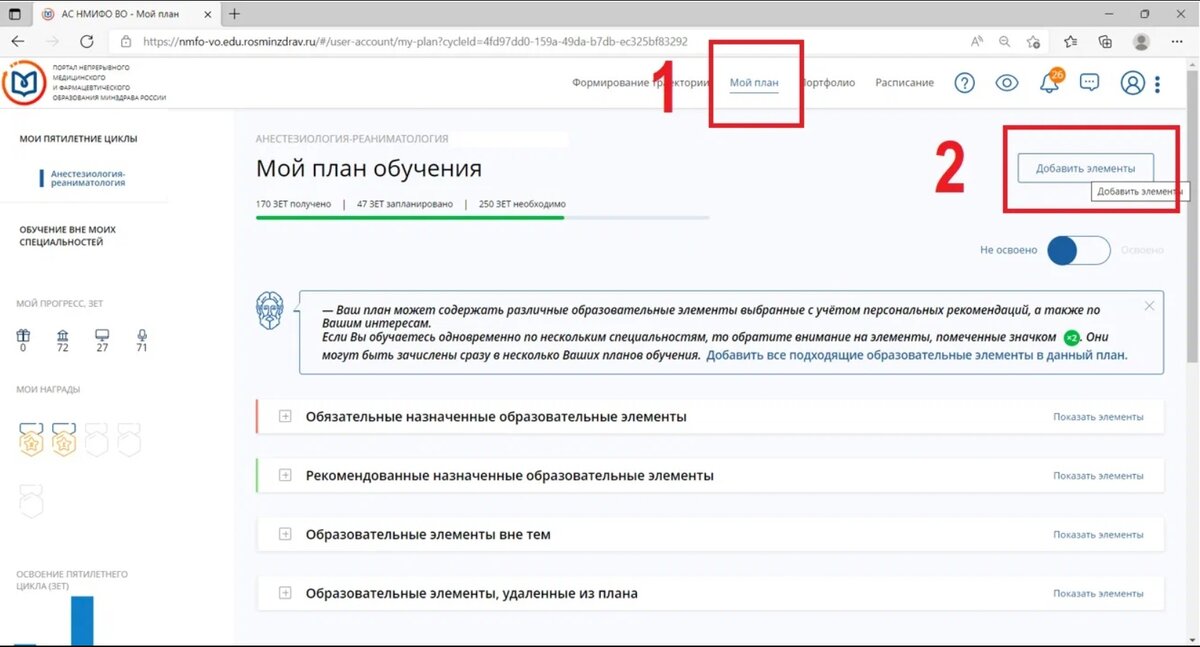Open the vertical three-dot menu in the header
The height and width of the screenshot is (647, 1200).
point(1158,83)
